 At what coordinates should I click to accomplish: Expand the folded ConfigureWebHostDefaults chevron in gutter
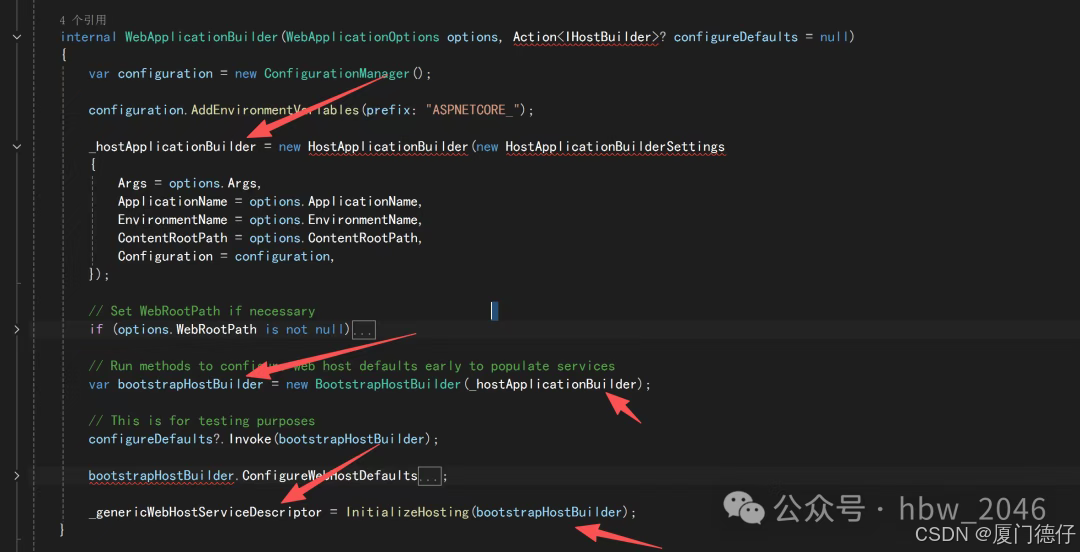[17, 476]
